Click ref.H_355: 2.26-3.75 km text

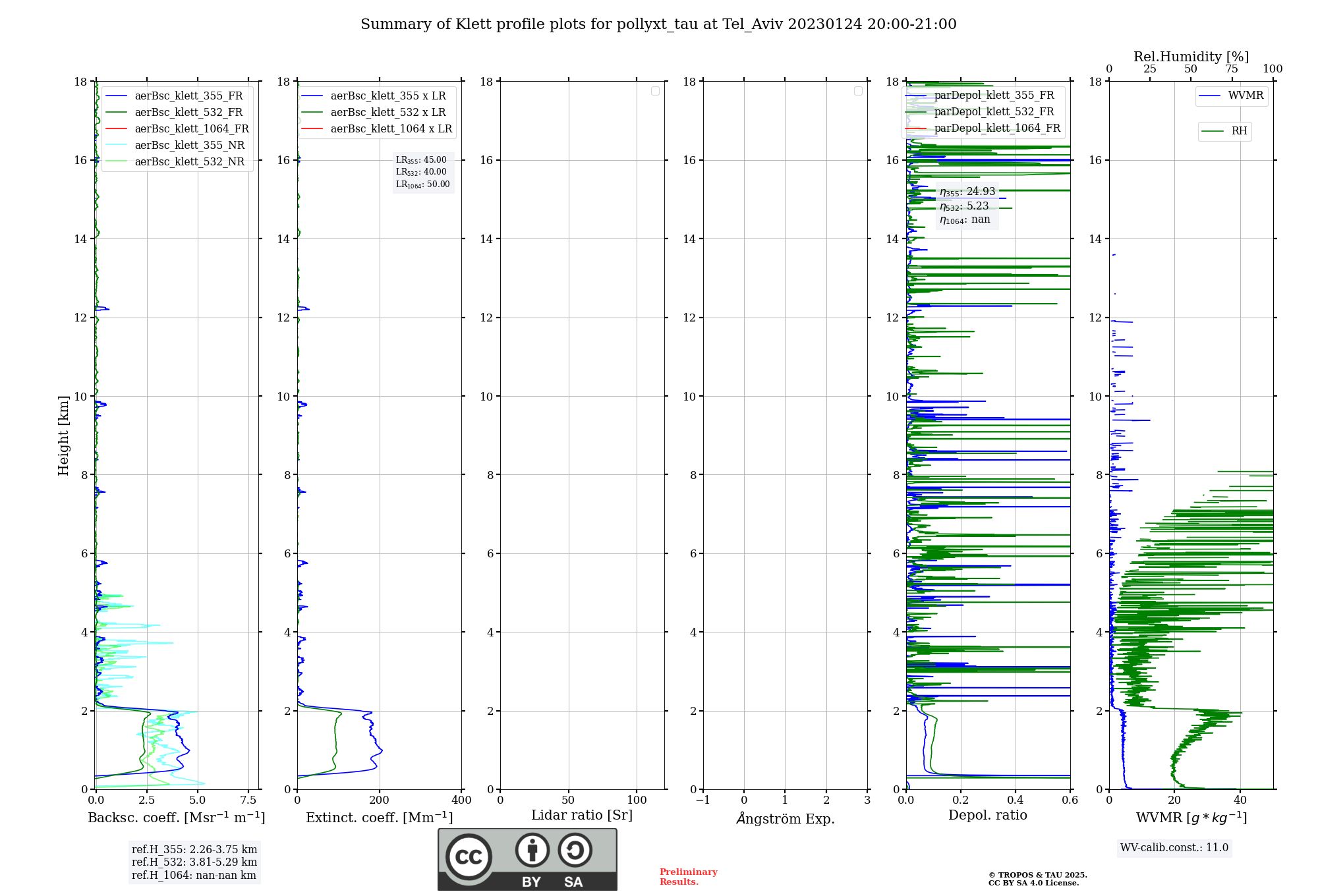194,850
